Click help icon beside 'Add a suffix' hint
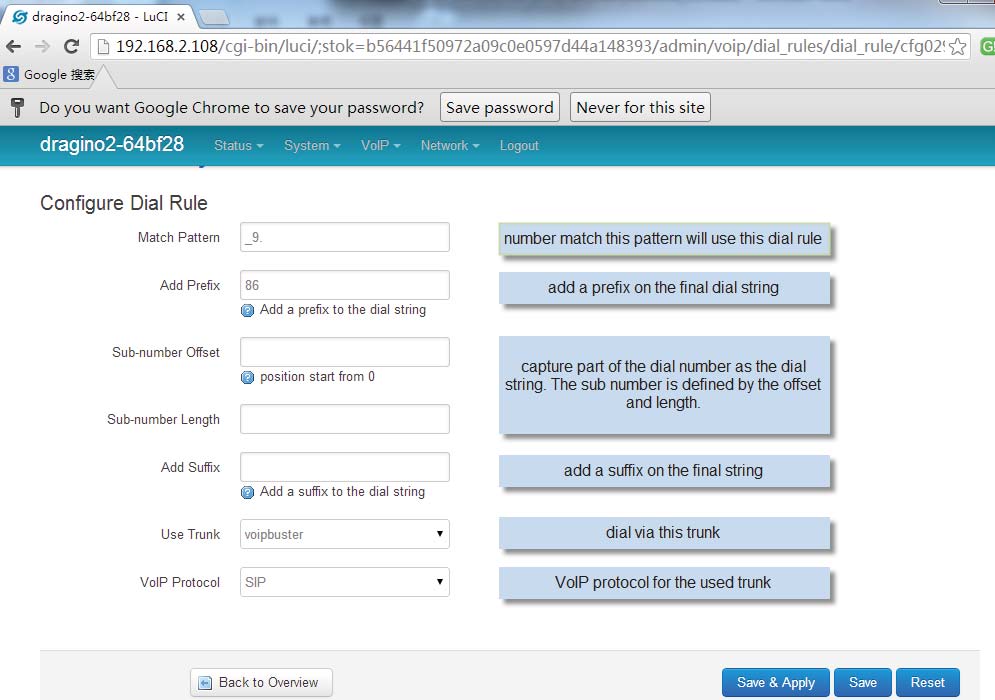This screenshot has height=700, width=995. click(x=247, y=492)
